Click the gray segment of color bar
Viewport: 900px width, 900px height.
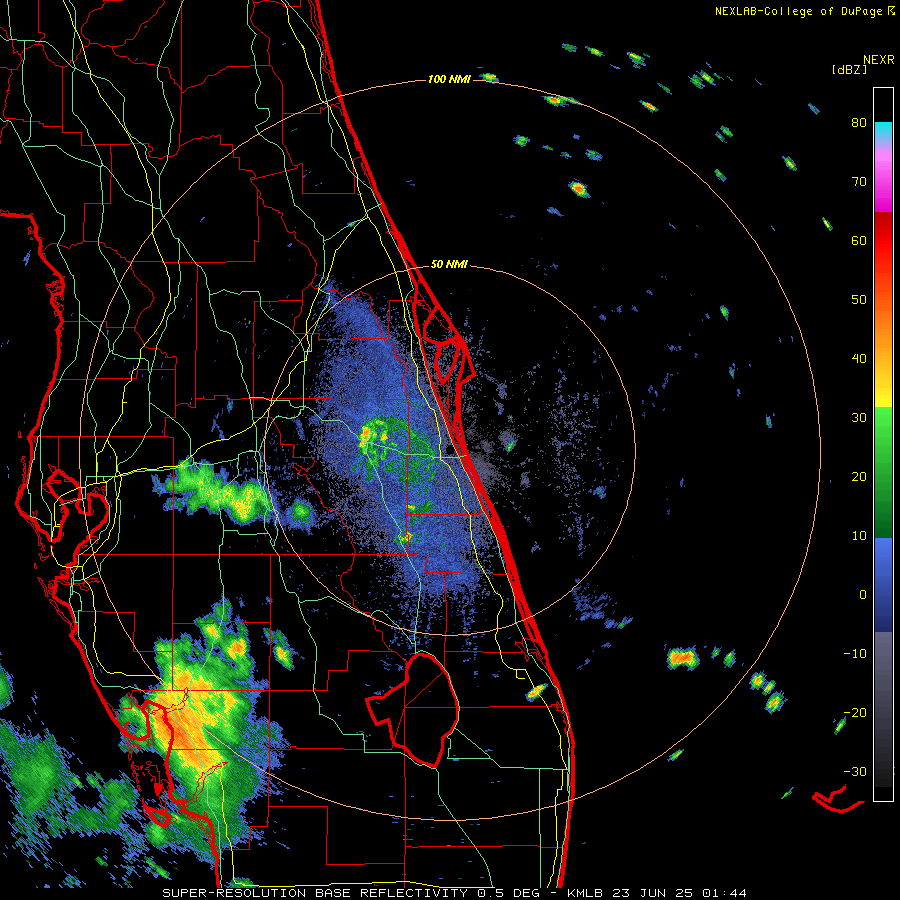(x=883, y=709)
